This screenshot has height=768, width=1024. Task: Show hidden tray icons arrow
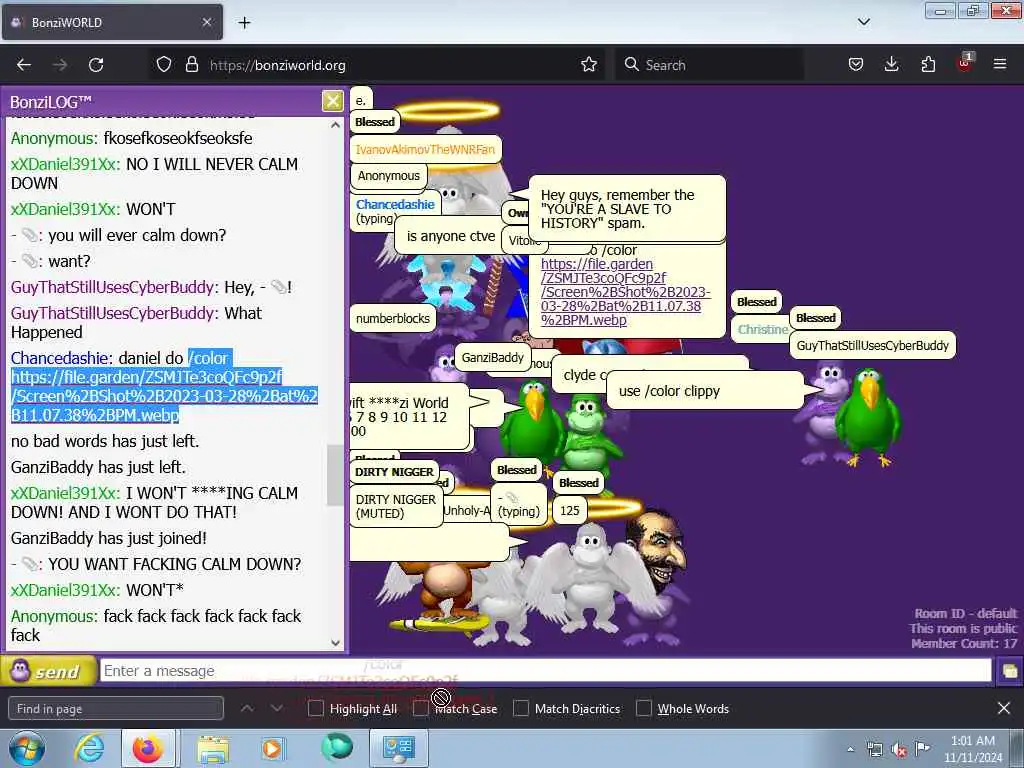click(850, 749)
